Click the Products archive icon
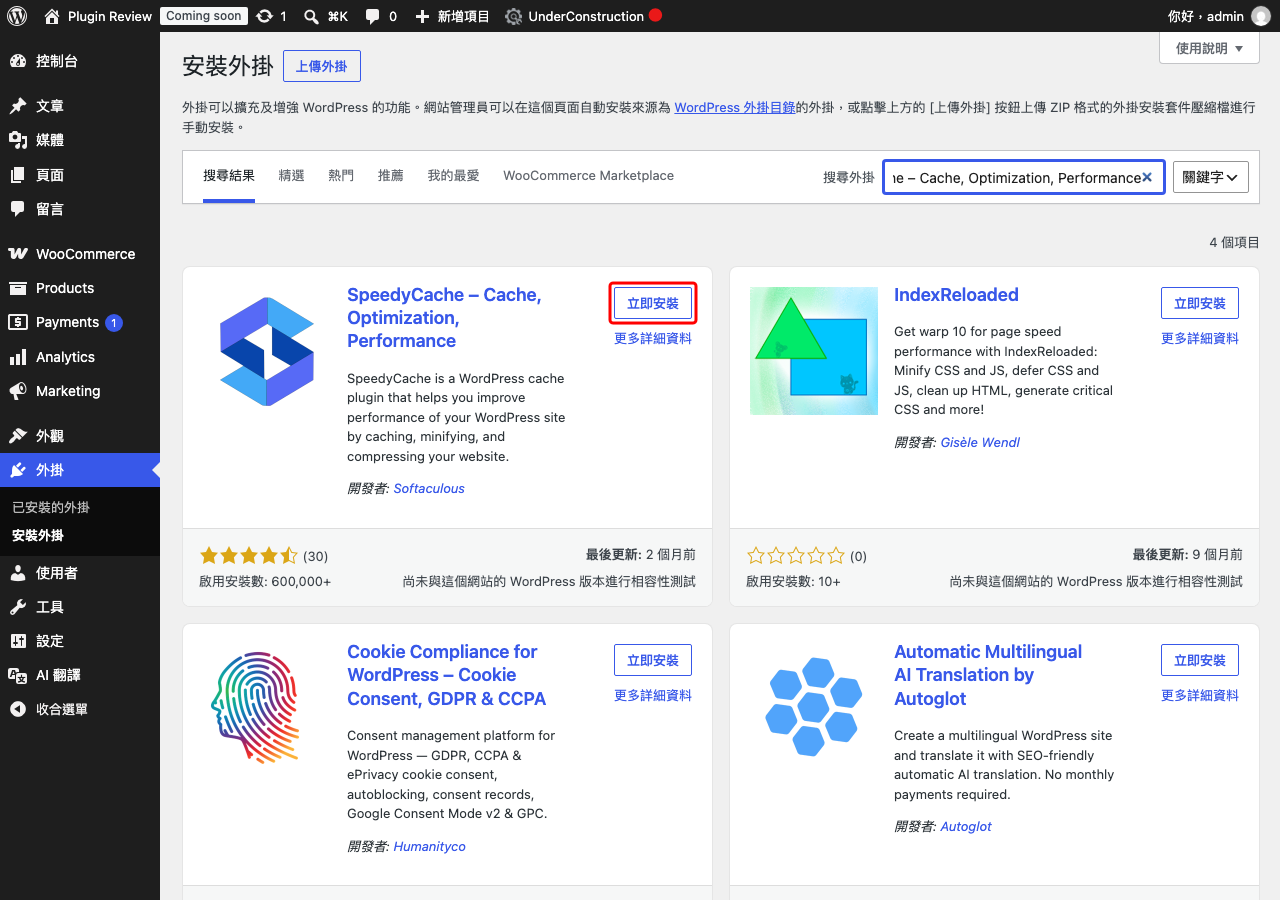Viewport: 1280px width, 900px height. 18,288
